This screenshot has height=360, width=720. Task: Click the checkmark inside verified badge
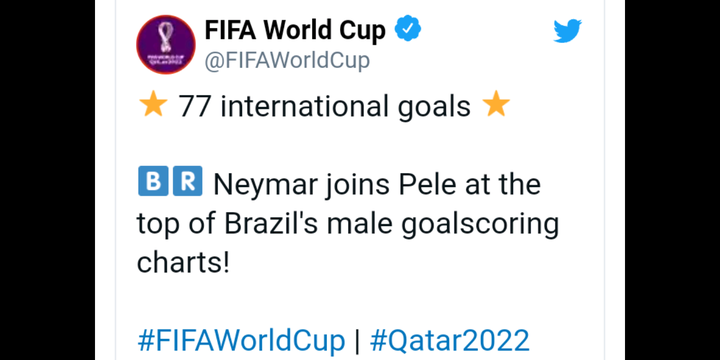click(x=408, y=28)
